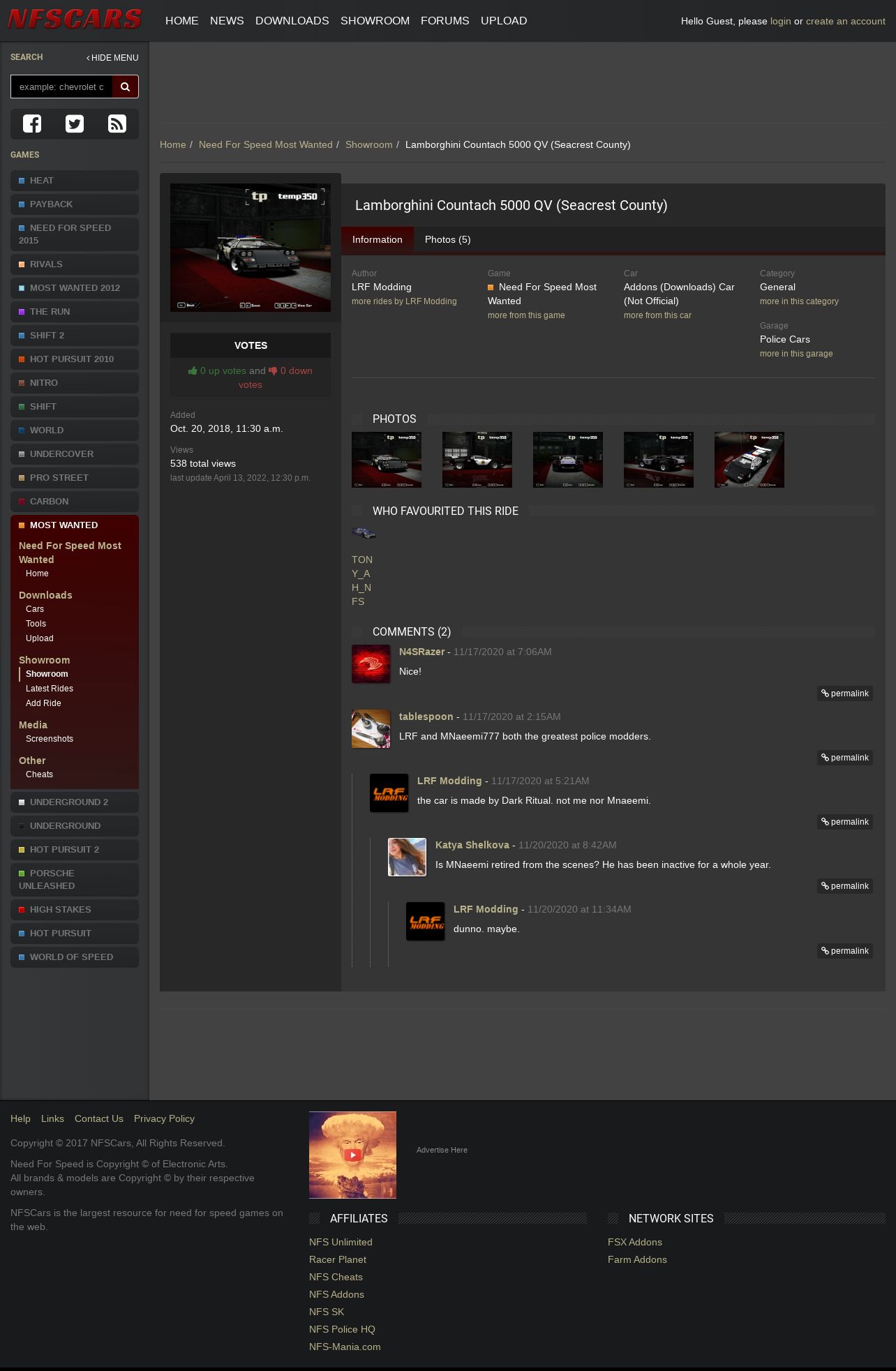896x1371 pixels.
Task: Open the first photo thumbnail
Action: [387, 460]
